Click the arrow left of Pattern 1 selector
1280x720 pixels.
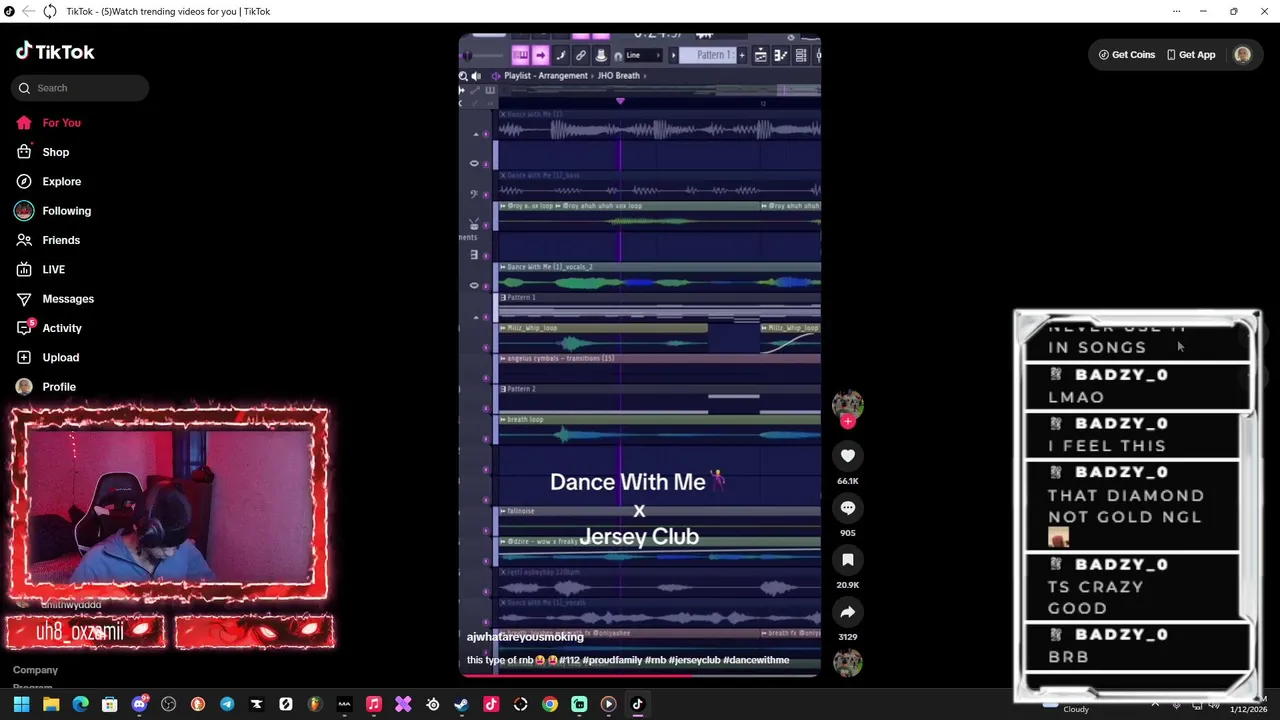coord(673,55)
